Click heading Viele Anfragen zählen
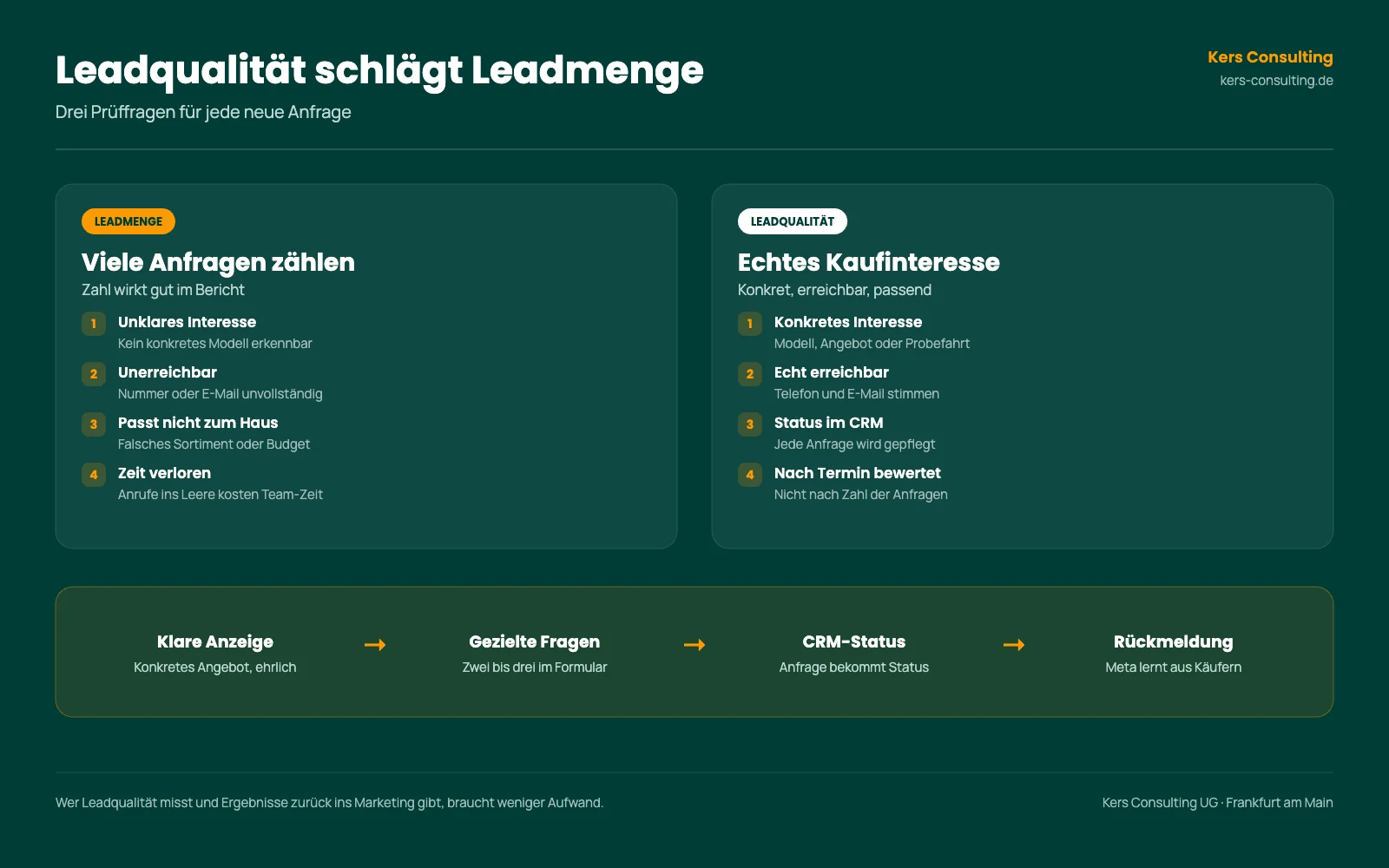 [x=218, y=262]
